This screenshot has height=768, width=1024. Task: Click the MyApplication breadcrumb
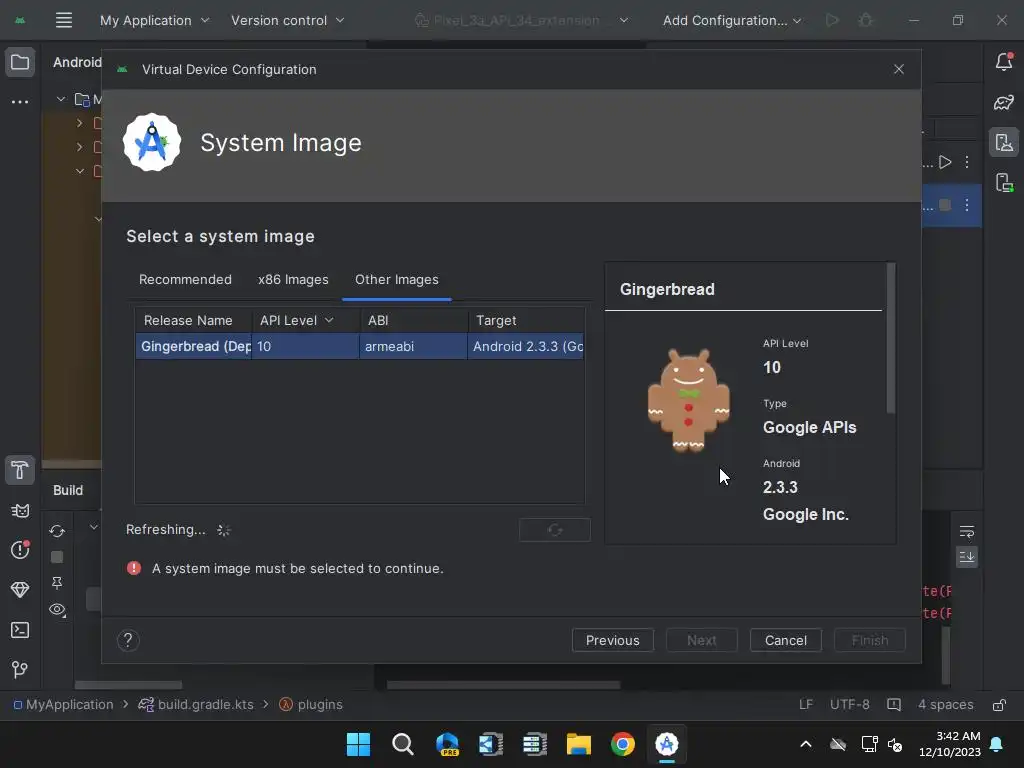(63, 705)
